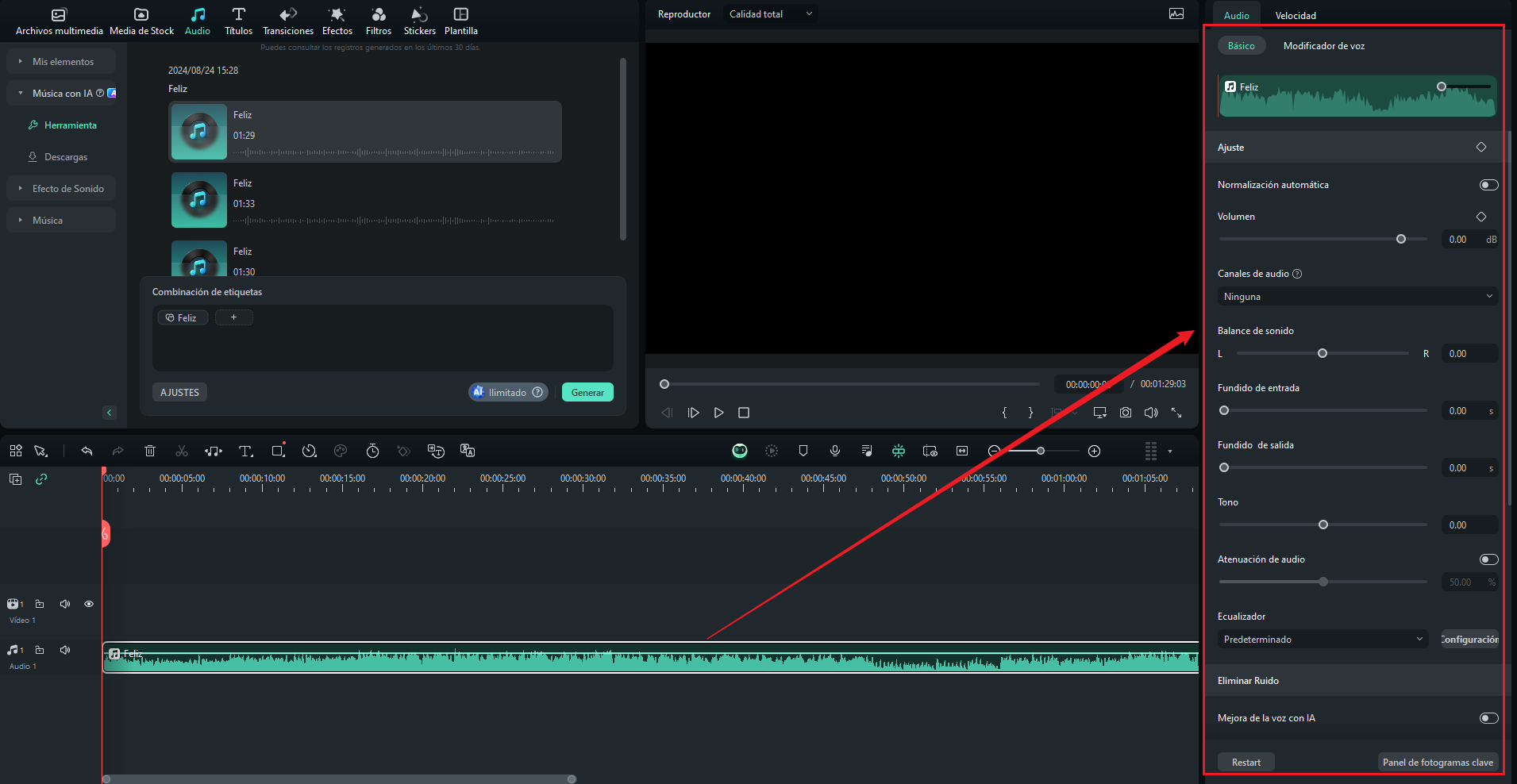1517x784 pixels.
Task: Click the timeline zoom slider handle
Action: 1041,451
